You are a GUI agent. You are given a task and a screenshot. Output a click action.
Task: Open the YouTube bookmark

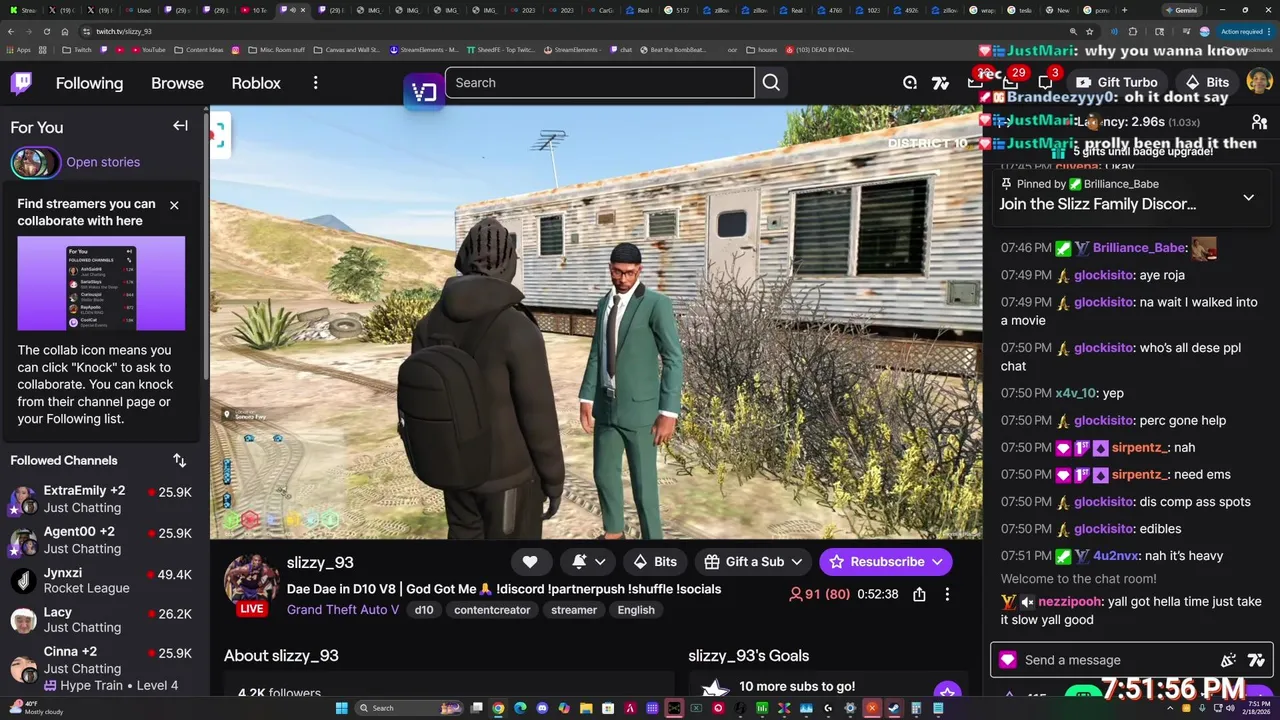tap(148, 49)
